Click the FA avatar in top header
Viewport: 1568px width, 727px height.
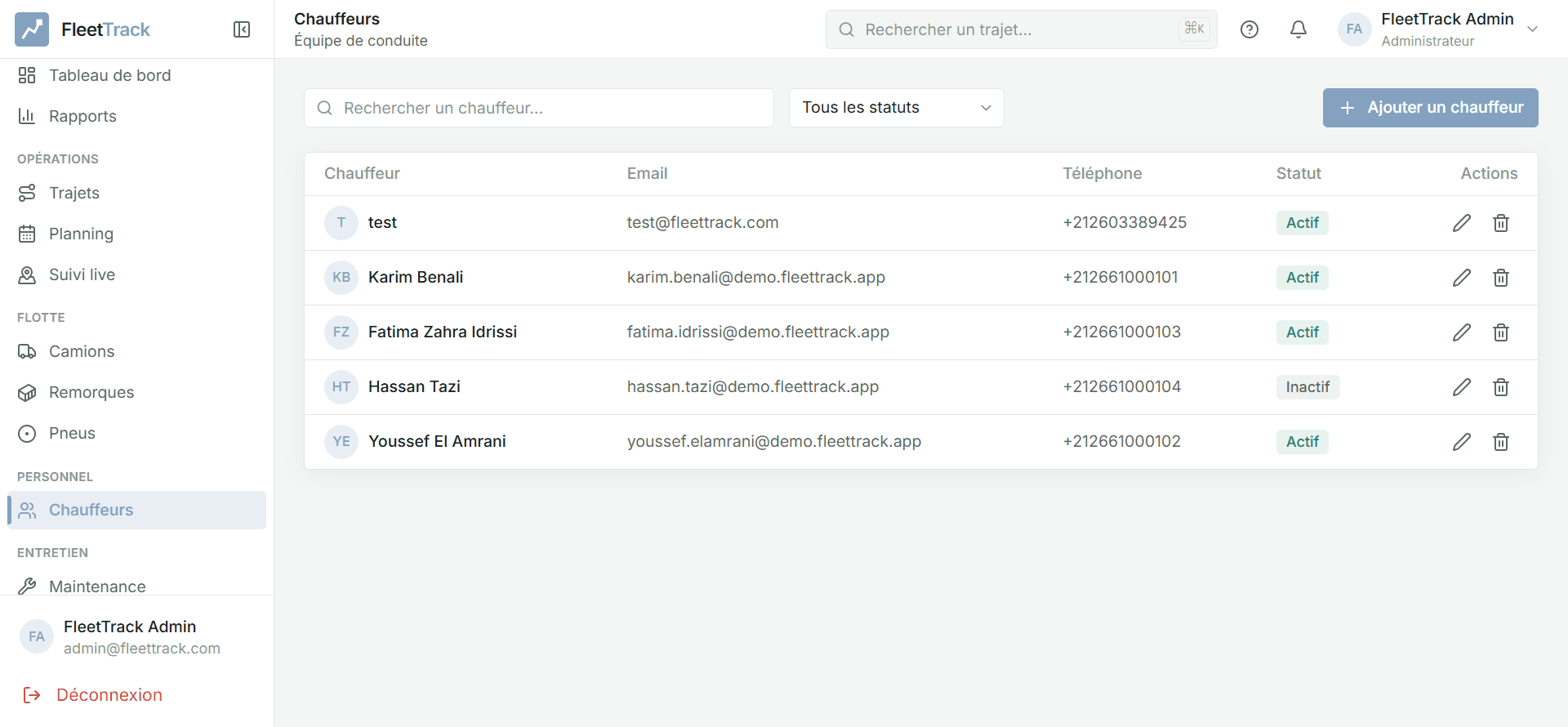[1354, 29]
